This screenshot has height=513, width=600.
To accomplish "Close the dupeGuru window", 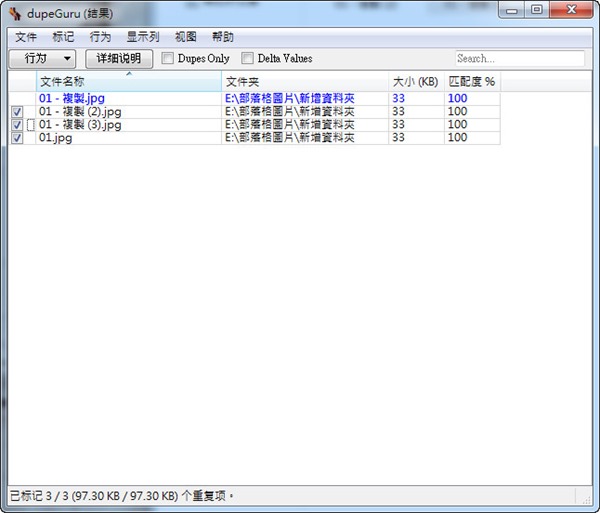I will click(571, 10).
